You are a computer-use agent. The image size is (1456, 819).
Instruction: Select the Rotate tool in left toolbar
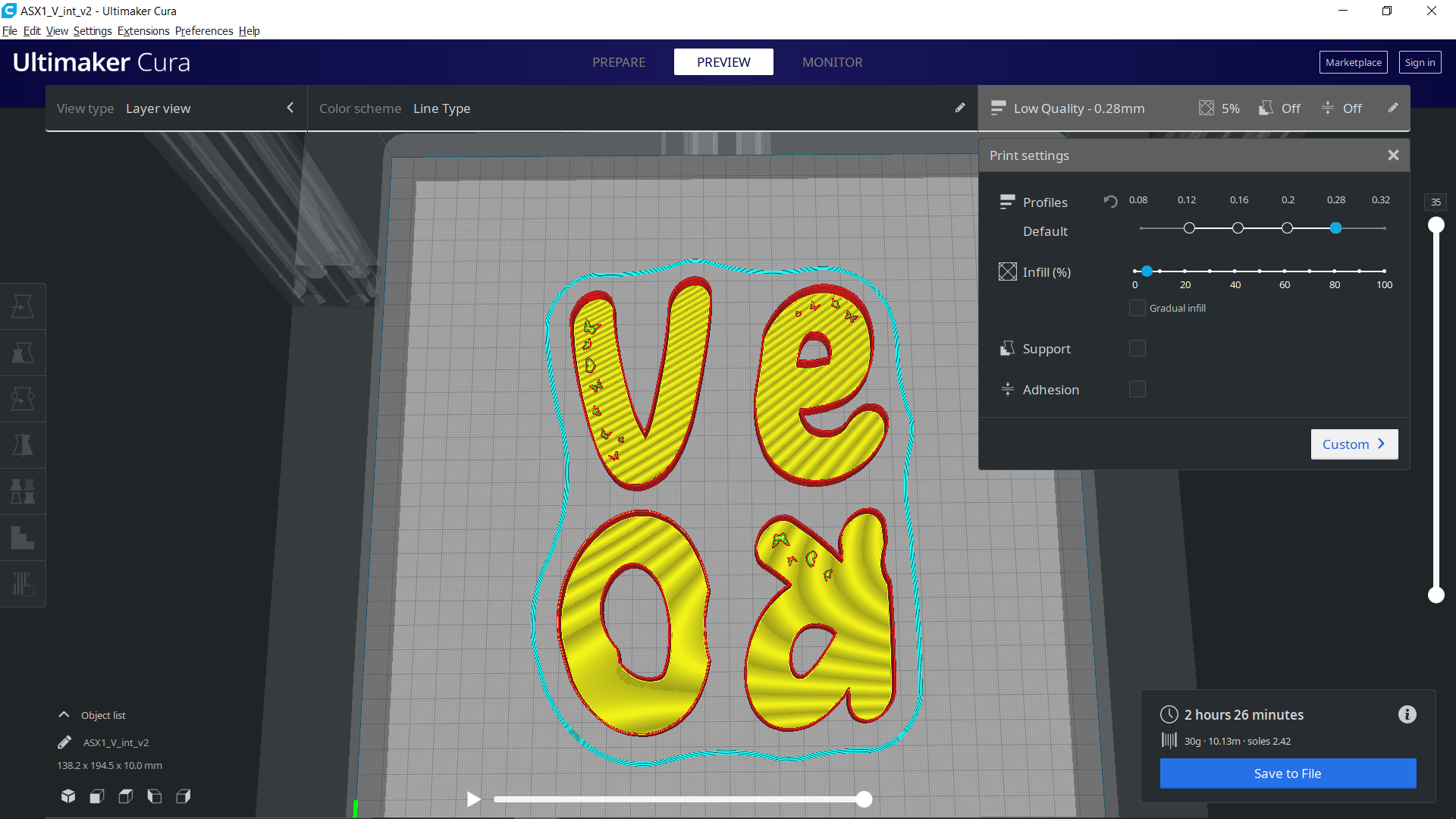23,399
